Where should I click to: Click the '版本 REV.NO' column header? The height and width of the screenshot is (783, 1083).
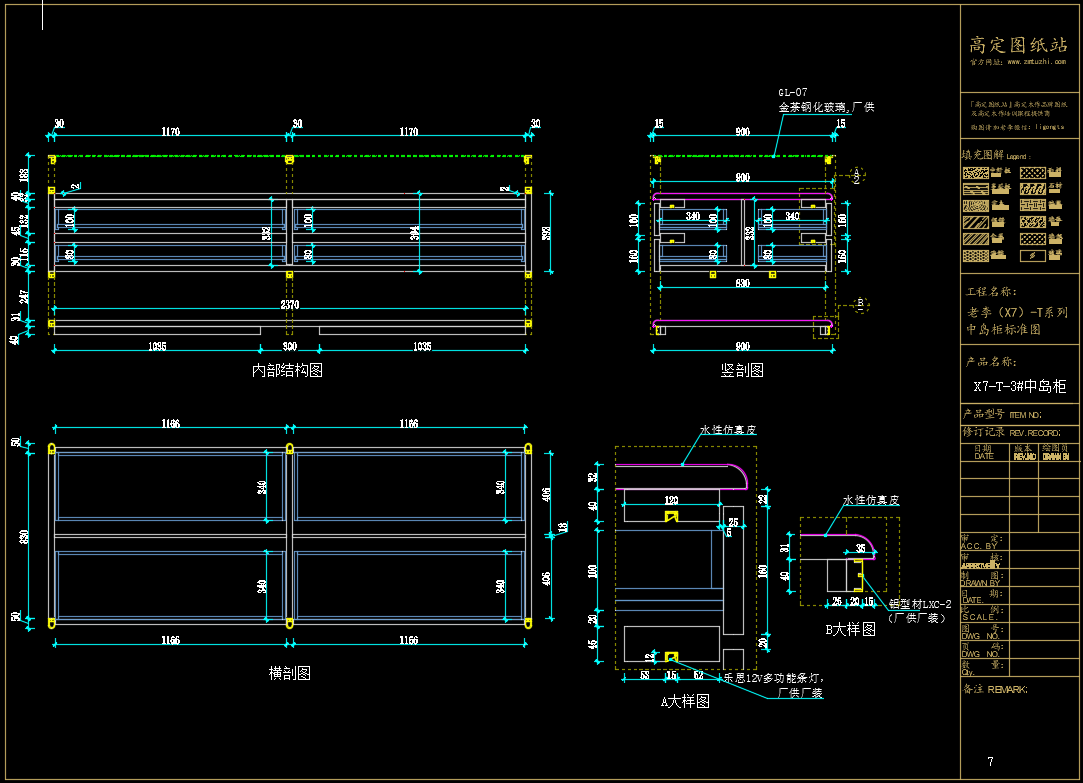(x=1024, y=452)
